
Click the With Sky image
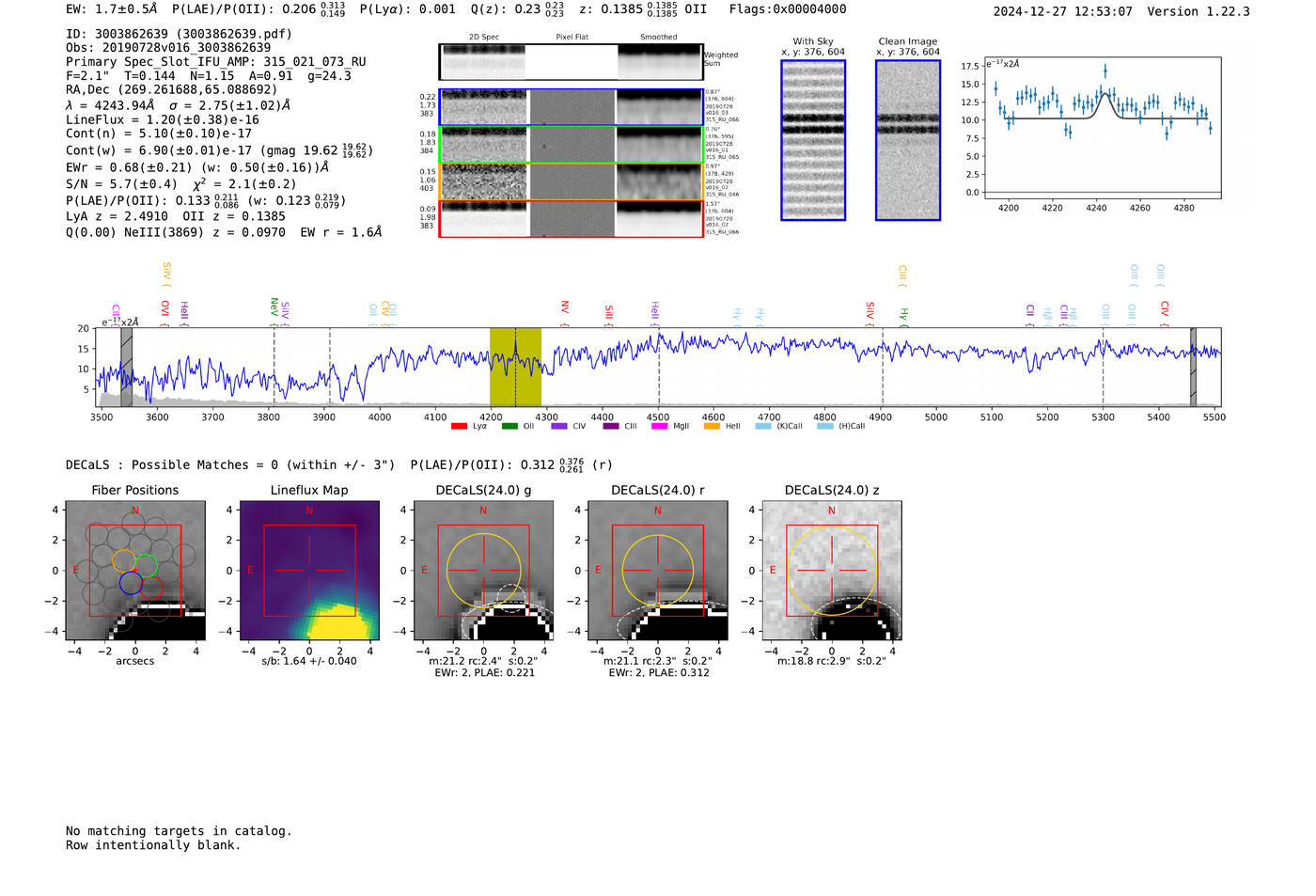[x=813, y=140]
